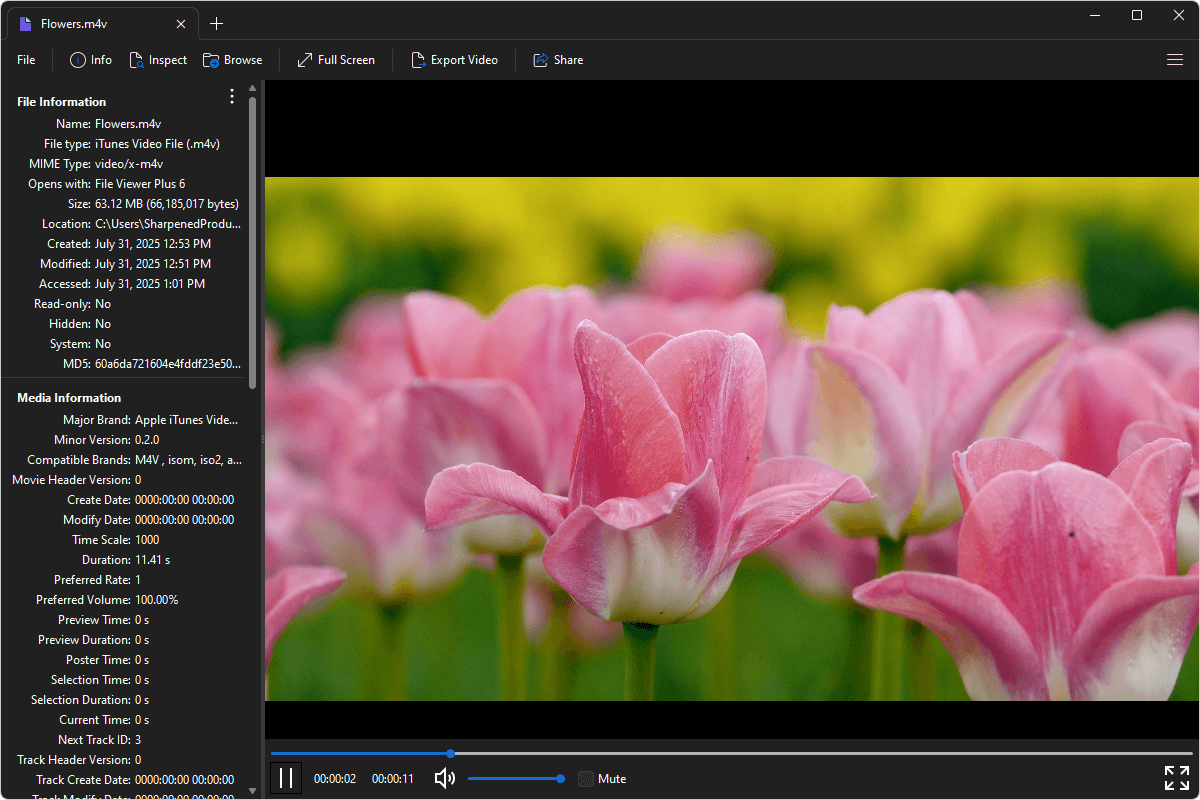Select the MD5 hash value
The image size is (1200, 800).
pyautogui.click(x=168, y=364)
